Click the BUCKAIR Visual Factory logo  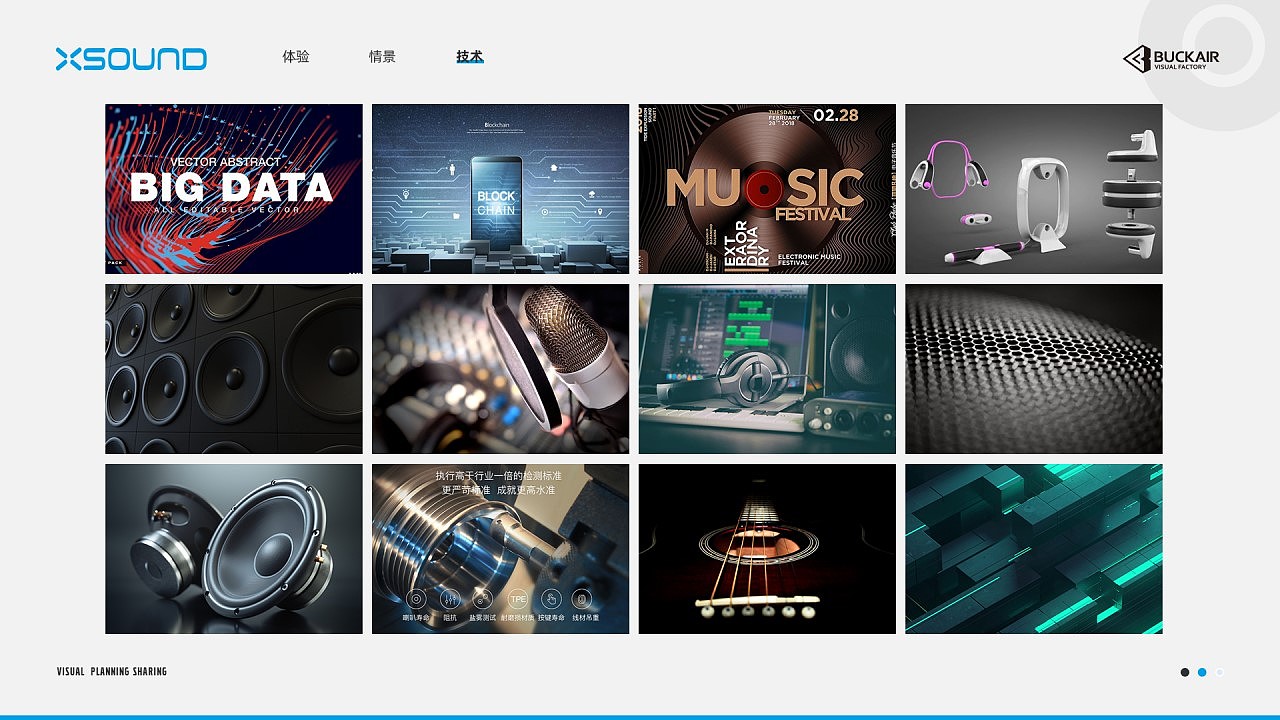coord(1171,59)
